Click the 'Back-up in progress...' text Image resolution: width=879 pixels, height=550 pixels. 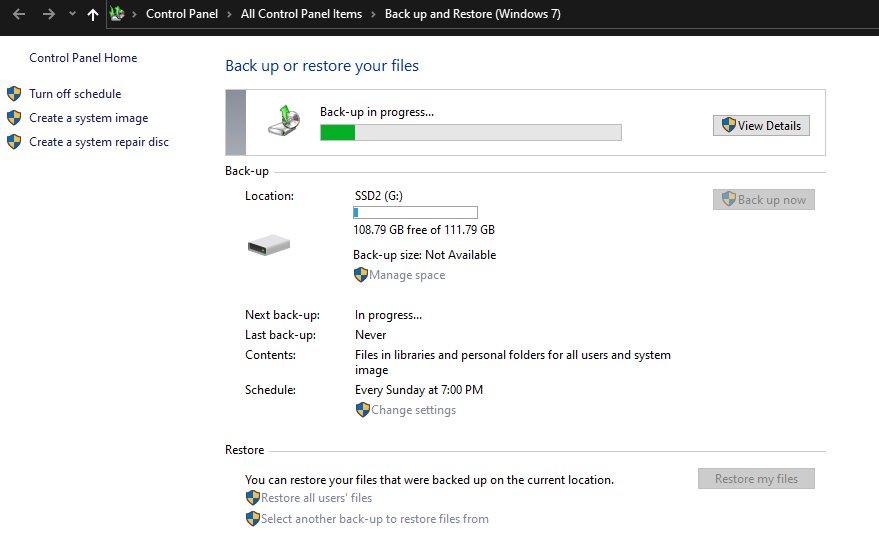pos(377,112)
